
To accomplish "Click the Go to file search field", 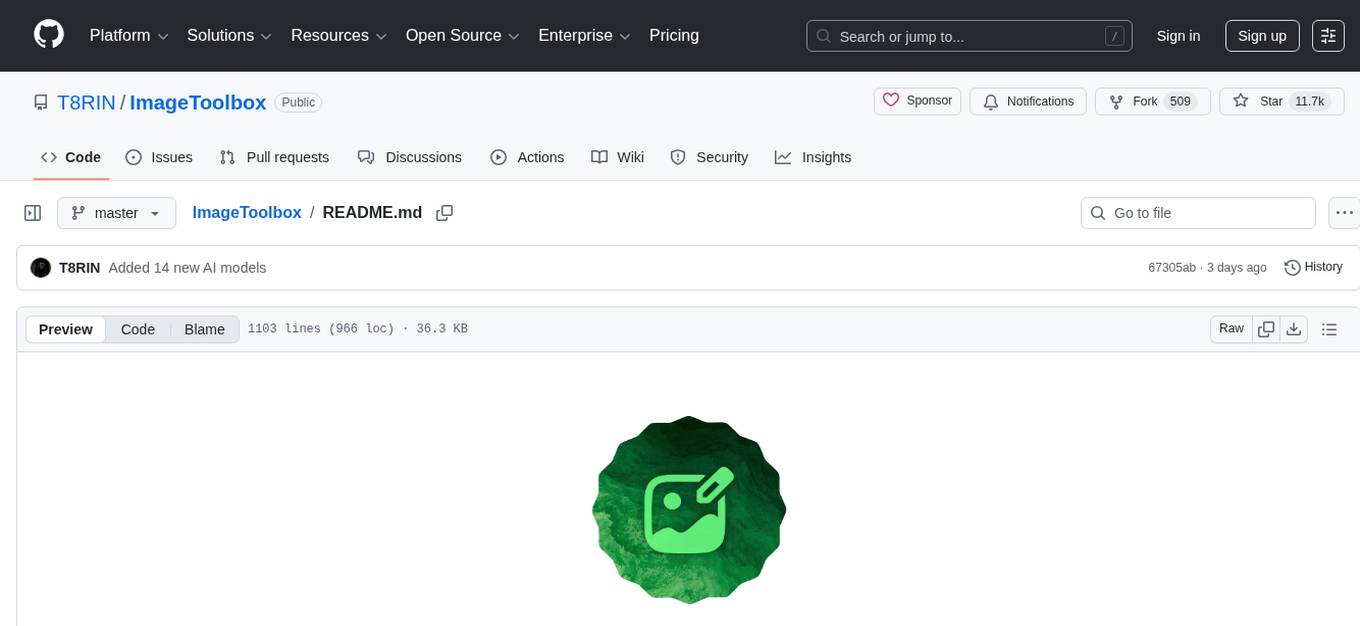I will tap(1198, 212).
